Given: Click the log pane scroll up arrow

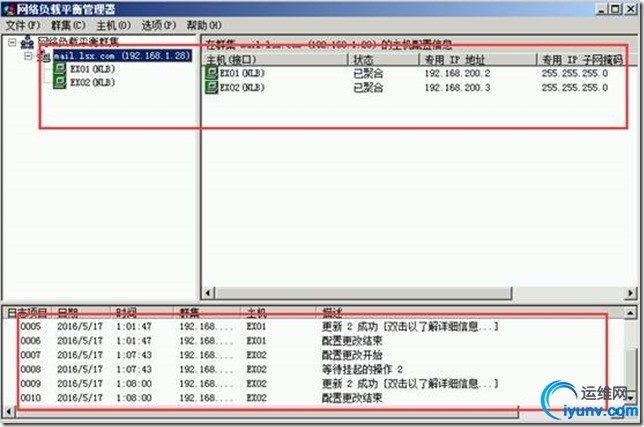Looking at the screenshot, I should (x=630, y=313).
